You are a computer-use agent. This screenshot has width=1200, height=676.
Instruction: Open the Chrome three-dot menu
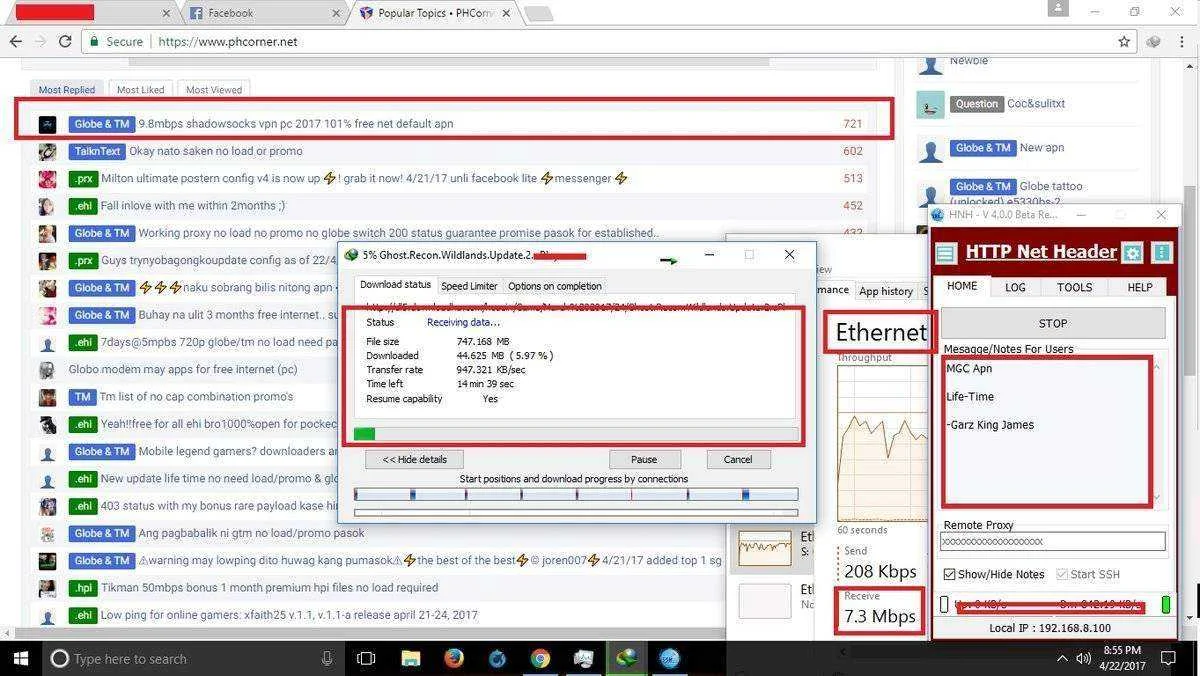1182,42
